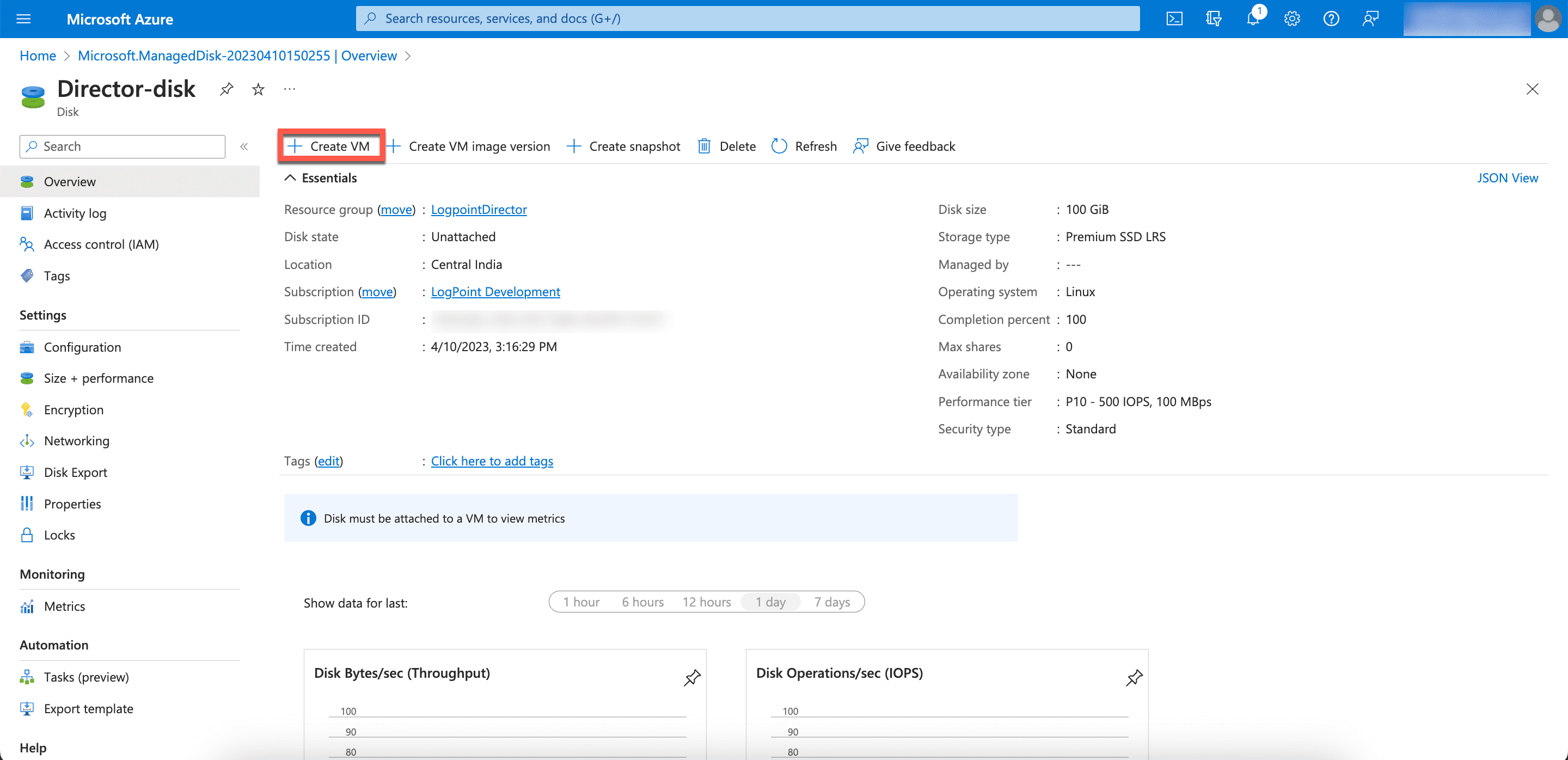Image resolution: width=1568 pixels, height=760 pixels.
Task: Open the Cloud Shell icon
Action: 1174,19
